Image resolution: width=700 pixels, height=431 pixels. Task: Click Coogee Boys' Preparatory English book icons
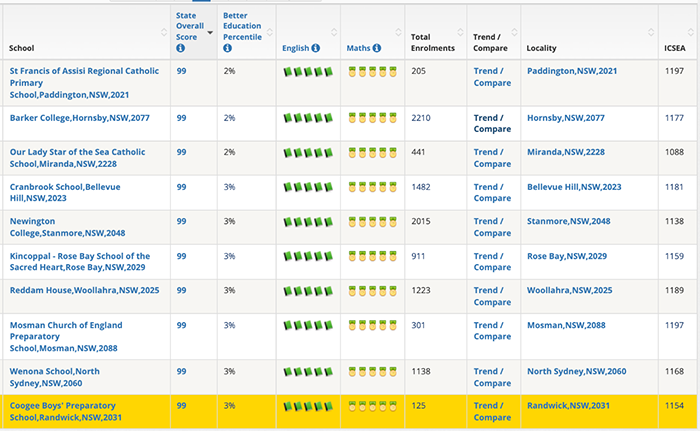[x=308, y=406]
